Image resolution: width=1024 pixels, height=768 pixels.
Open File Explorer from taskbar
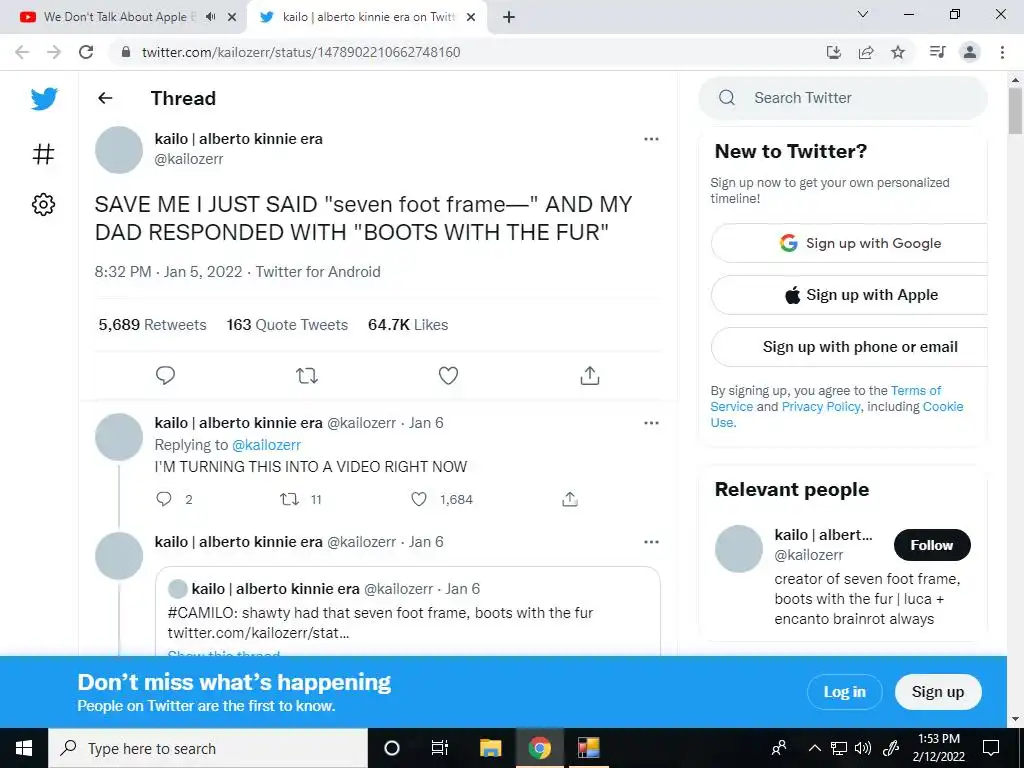click(x=490, y=748)
